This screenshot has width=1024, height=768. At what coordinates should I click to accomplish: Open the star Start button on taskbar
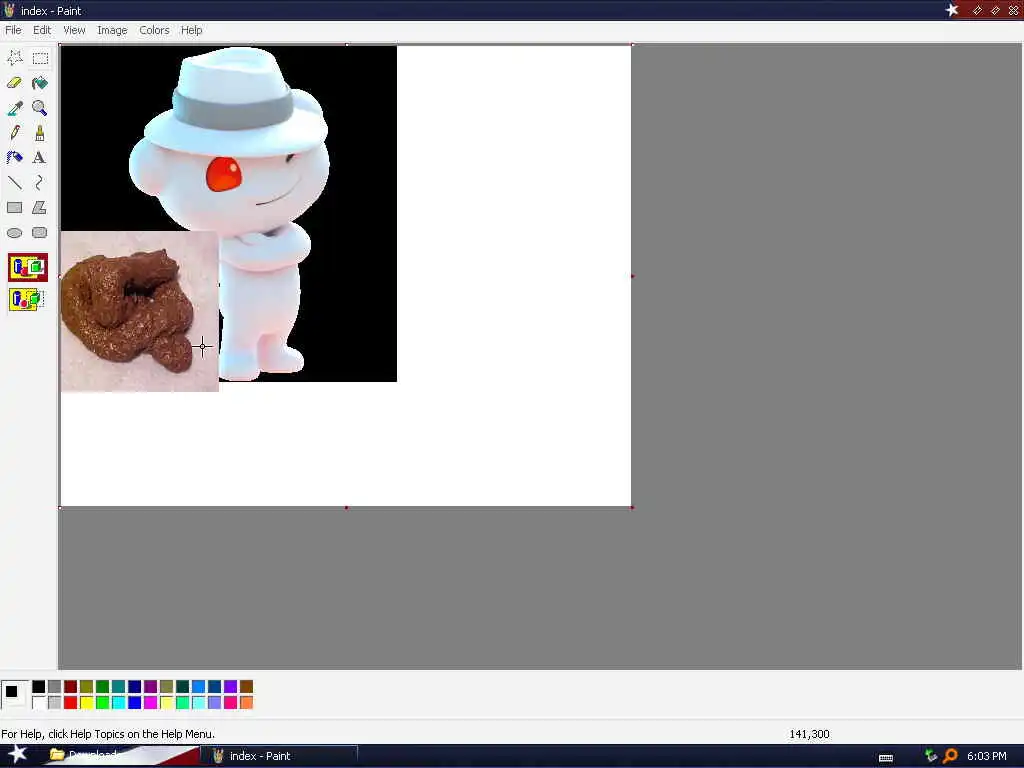[x=17, y=754]
